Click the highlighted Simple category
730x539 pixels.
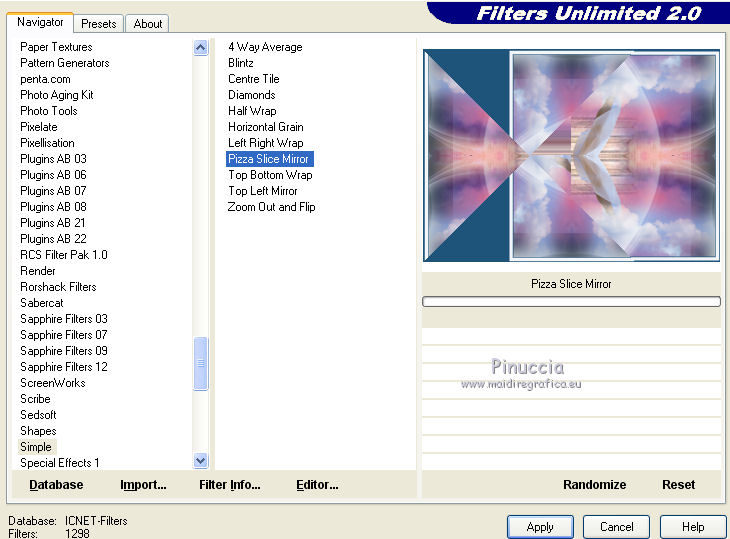tap(37, 447)
